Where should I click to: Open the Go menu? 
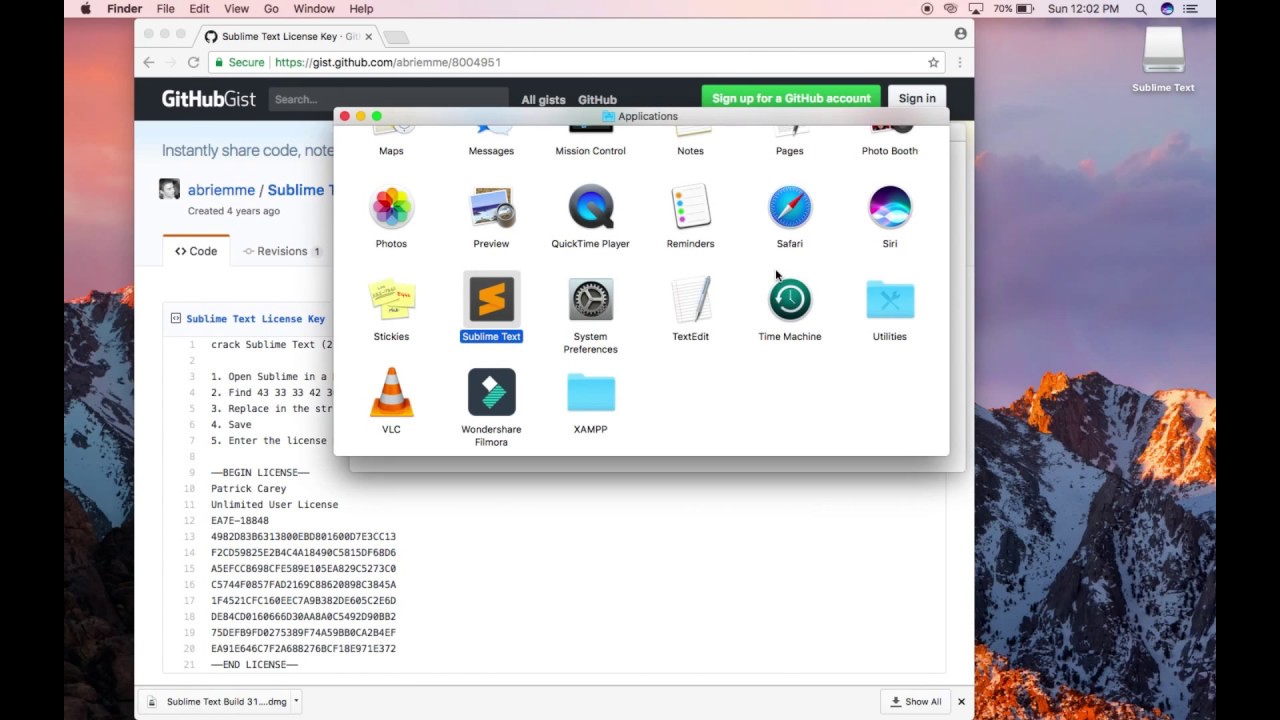271,9
